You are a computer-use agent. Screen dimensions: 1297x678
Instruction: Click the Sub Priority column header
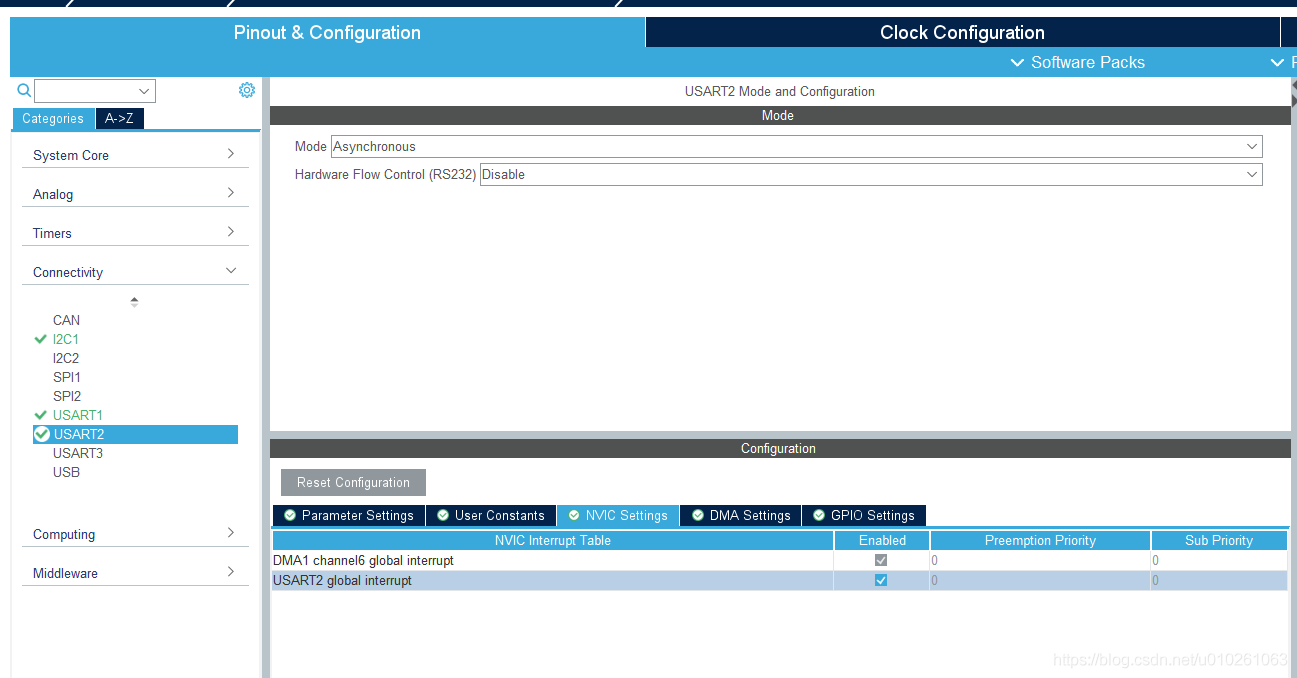(1219, 540)
